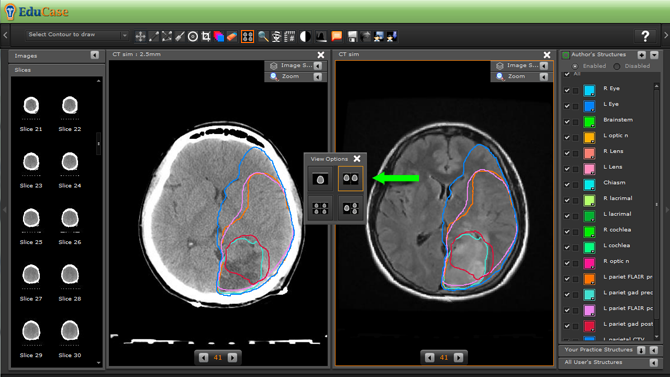Click the detective figure toolbar icon
This screenshot has width=670, height=377.
[276, 37]
